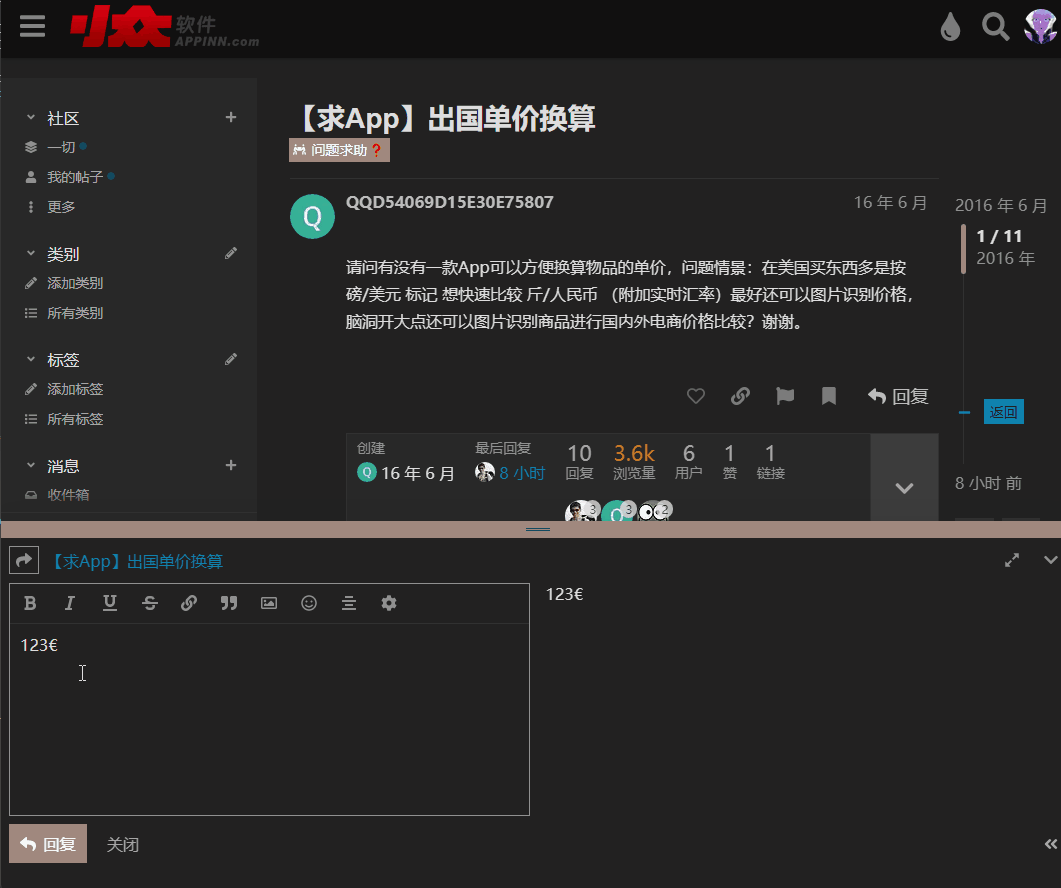Select 我的帖子 in sidebar
The image size is (1061, 888).
click(x=75, y=177)
